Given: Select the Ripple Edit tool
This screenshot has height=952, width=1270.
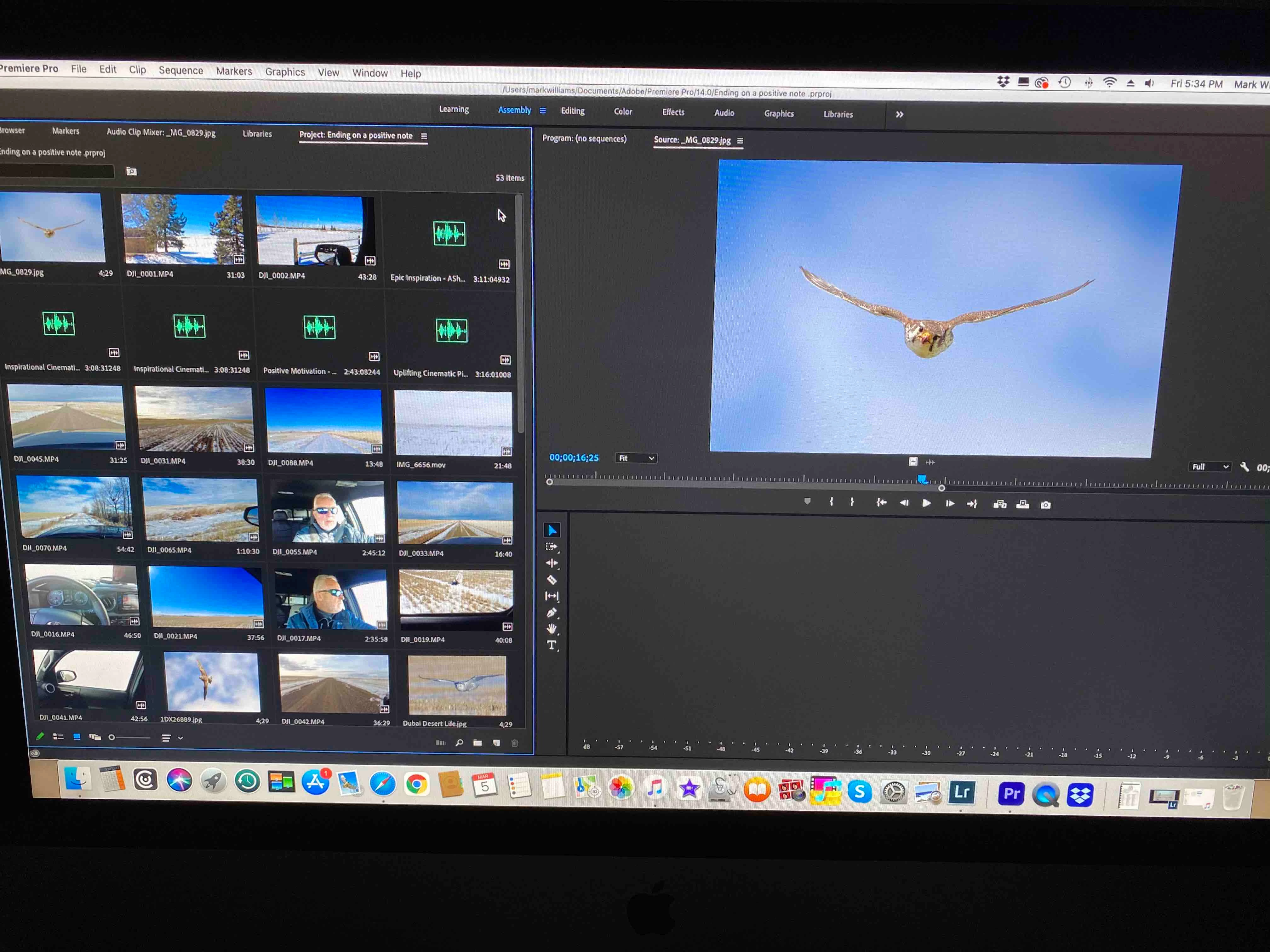Looking at the screenshot, I should 552,563.
